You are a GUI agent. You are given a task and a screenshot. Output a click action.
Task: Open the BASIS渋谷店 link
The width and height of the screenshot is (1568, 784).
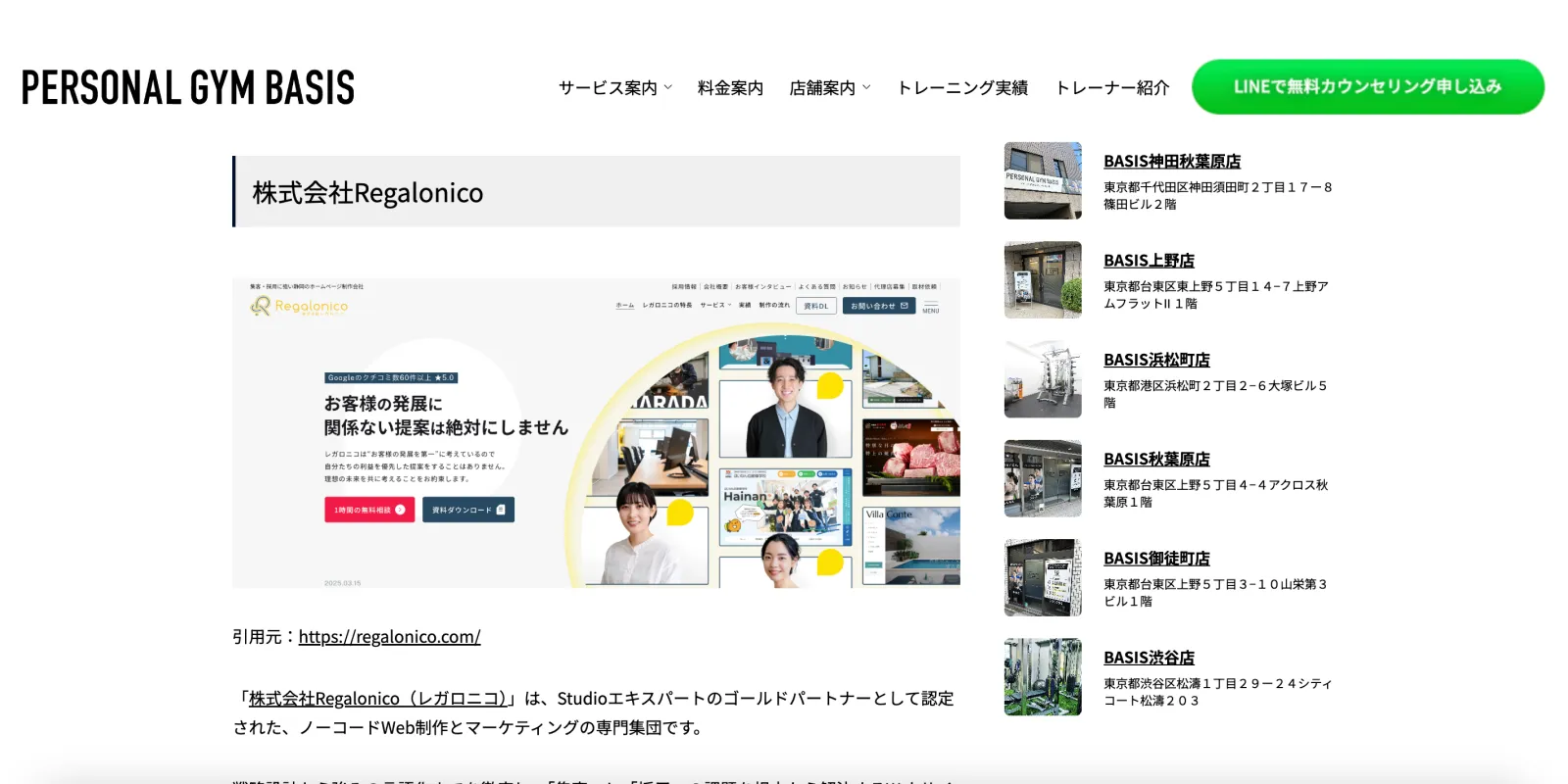coord(1149,658)
